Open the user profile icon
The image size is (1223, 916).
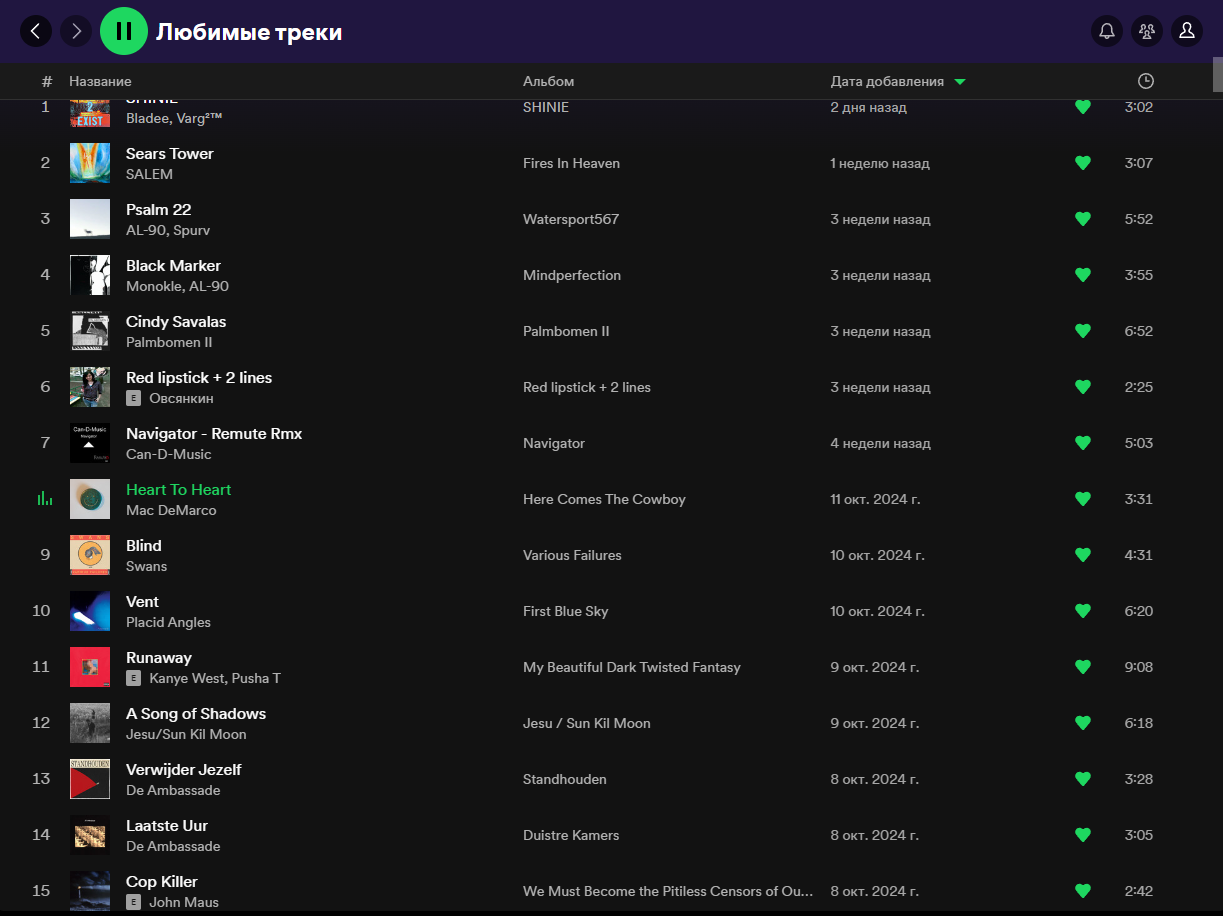[x=1187, y=32]
